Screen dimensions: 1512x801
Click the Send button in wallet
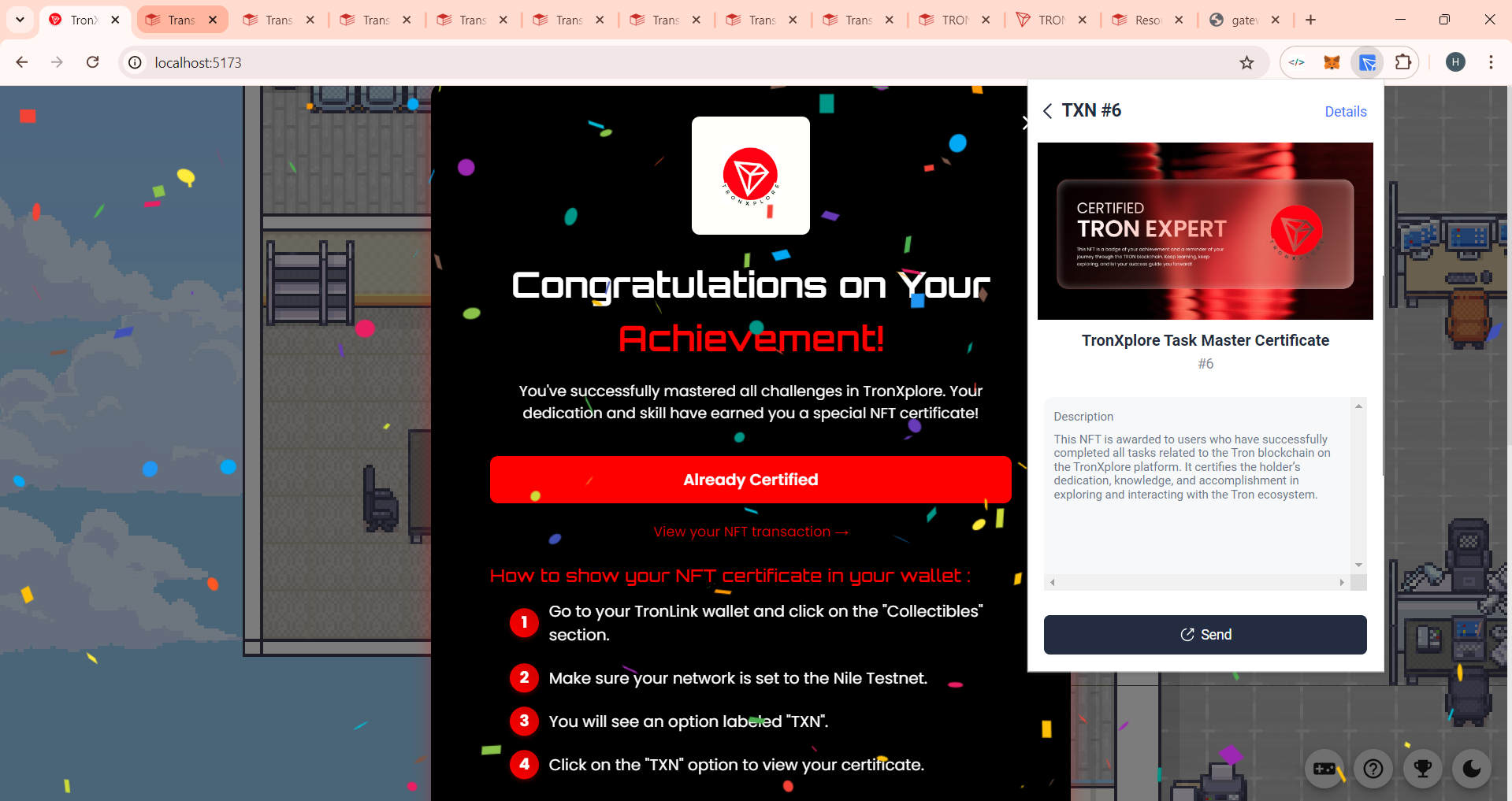[1205, 635]
